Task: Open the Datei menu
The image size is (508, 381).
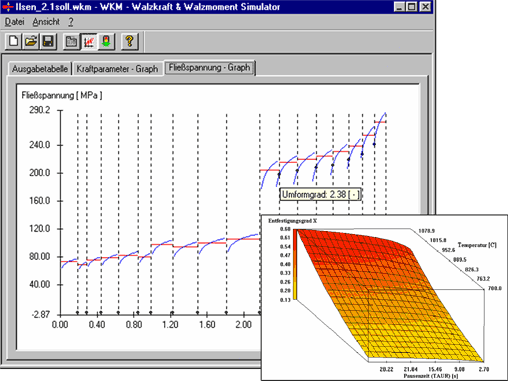Action: (x=14, y=22)
